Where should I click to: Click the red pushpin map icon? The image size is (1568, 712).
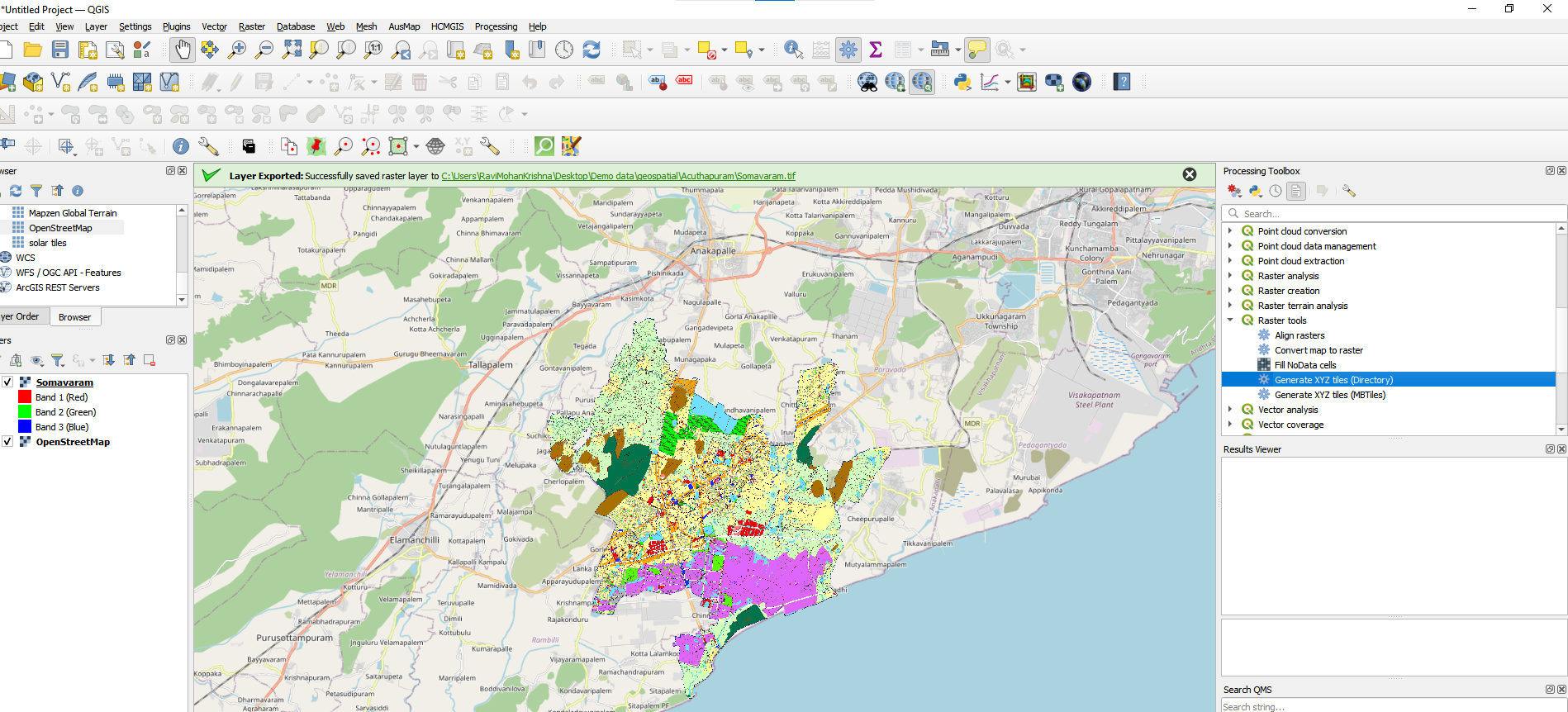[x=316, y=146]
